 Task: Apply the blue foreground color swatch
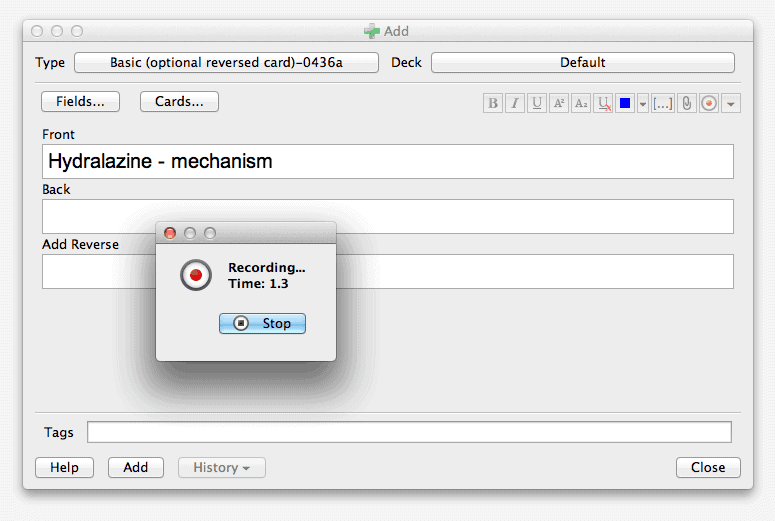point(625,103)
